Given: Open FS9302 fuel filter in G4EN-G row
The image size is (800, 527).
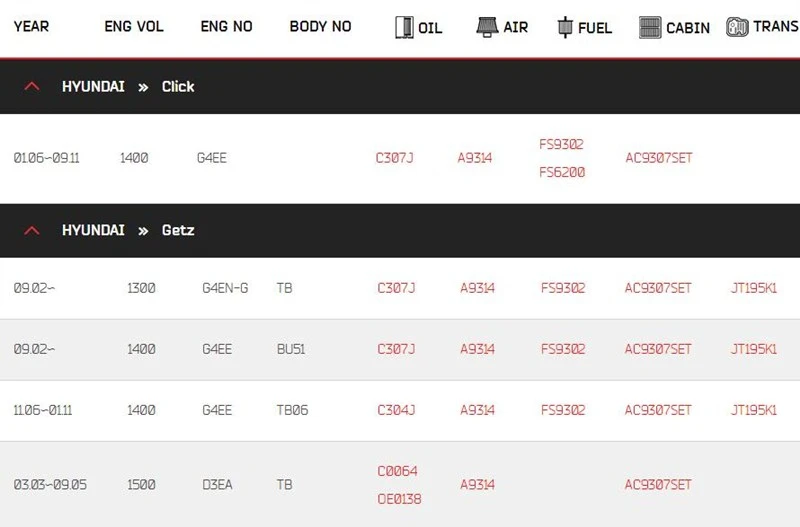Looking at the screenshot, I should pos(563,288).
